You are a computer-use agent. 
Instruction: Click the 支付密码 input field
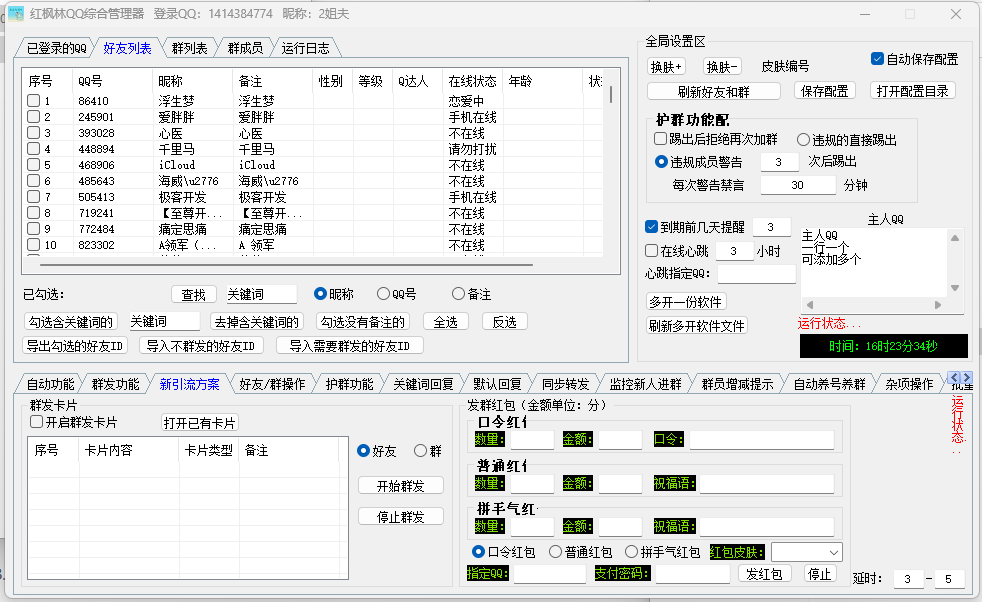coord(692,574)
